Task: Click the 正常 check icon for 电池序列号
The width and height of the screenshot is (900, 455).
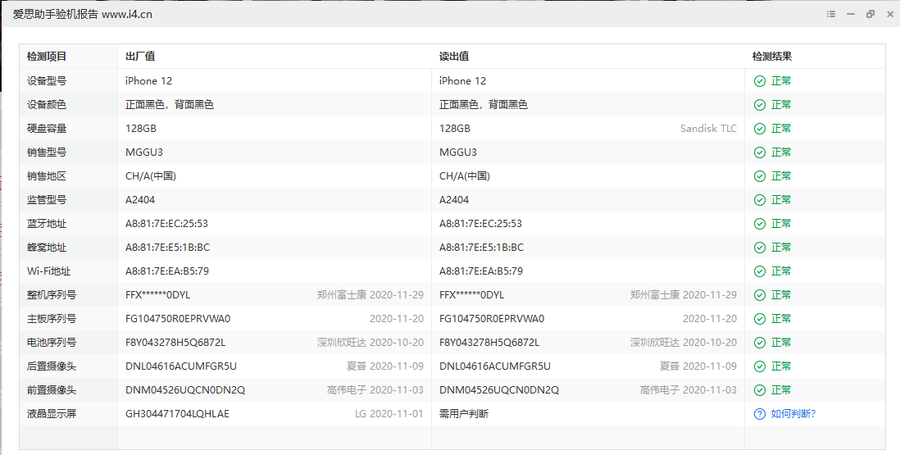Action: [759, 343]
